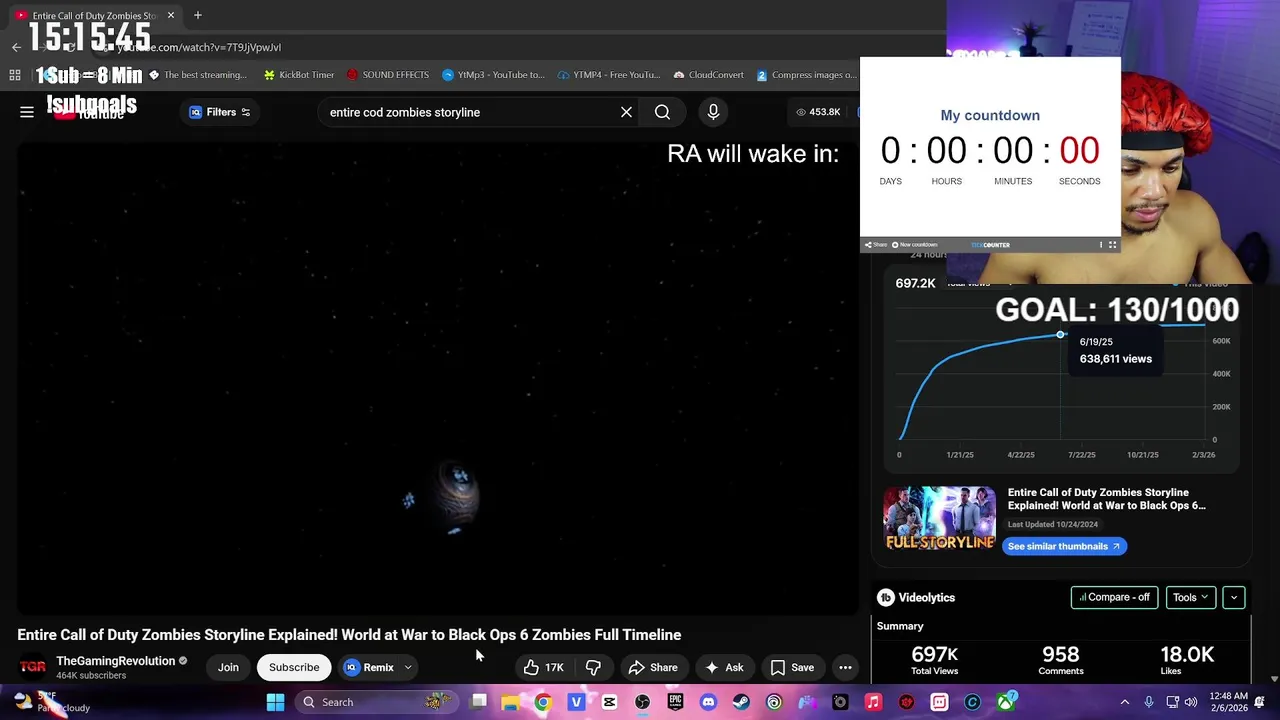The height and width of the screenshot is (720, 1280).
Task: Subscribe to TheGamingRevolution
Action: click(x=294, y=667)
